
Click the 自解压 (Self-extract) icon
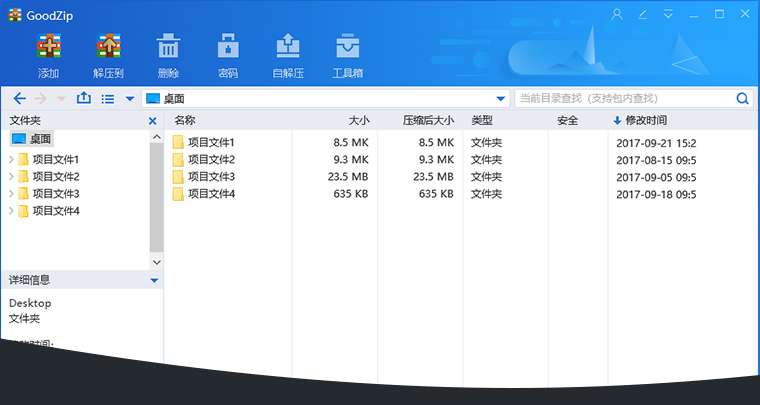point(288,49)
